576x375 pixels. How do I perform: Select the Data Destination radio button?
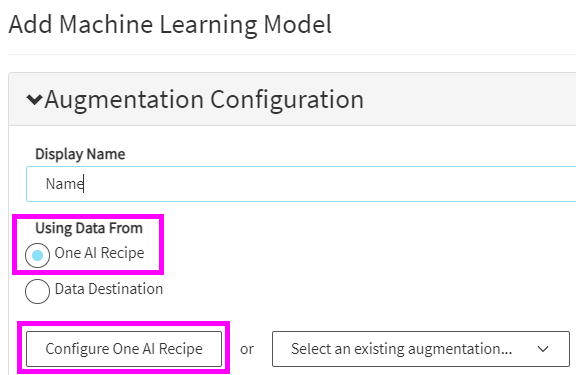tap(37, 291)
